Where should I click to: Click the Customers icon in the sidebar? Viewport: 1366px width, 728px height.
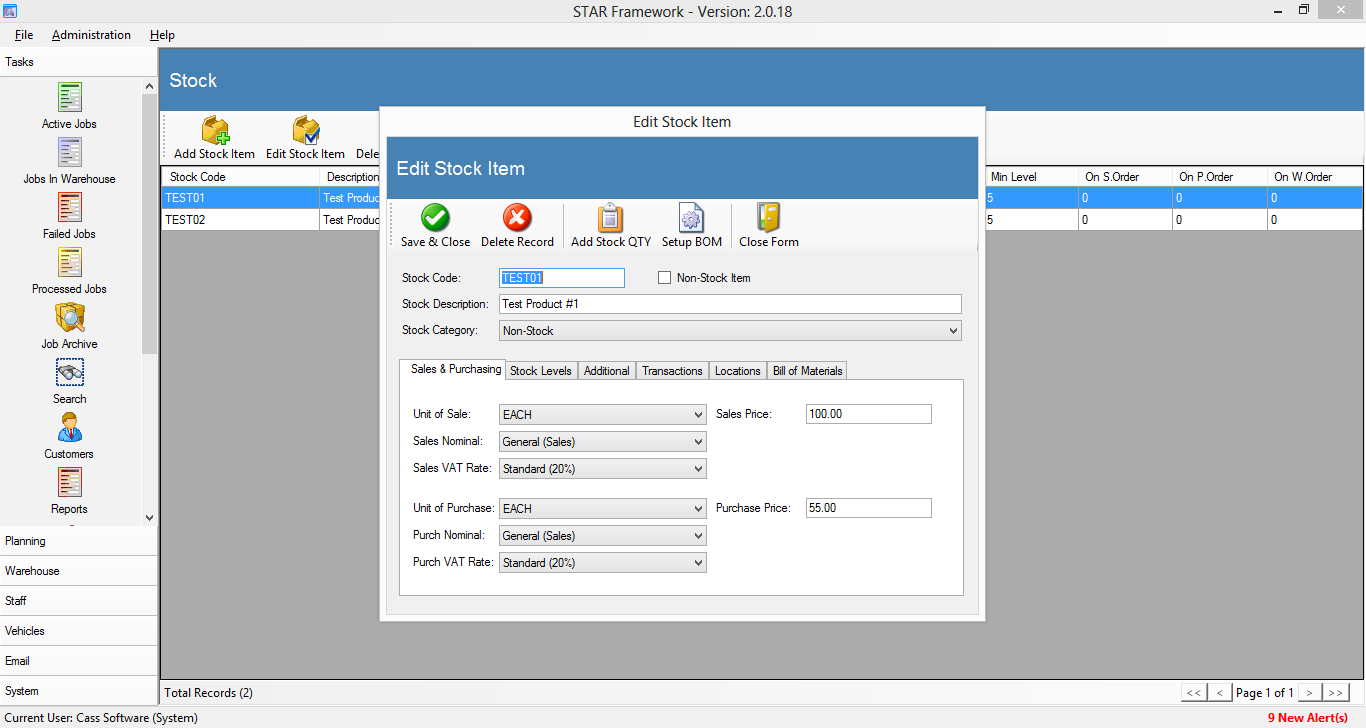pyautogui.click(x=69, y=429)
